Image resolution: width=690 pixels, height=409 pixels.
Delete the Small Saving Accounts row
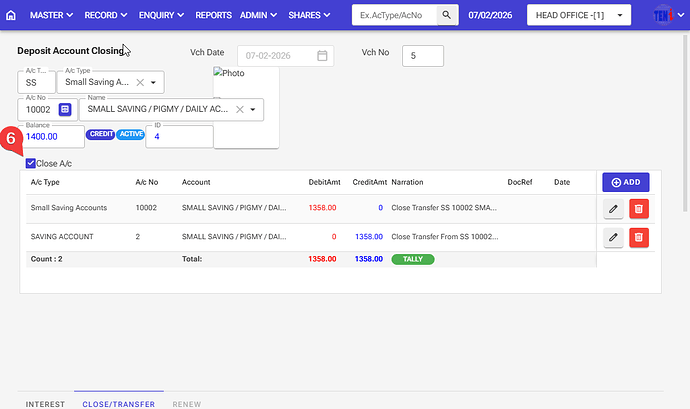(639, 208)
